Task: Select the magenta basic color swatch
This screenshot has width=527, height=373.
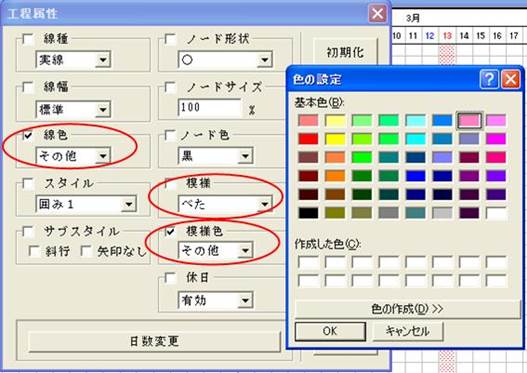Action: [x=496, y=138]
